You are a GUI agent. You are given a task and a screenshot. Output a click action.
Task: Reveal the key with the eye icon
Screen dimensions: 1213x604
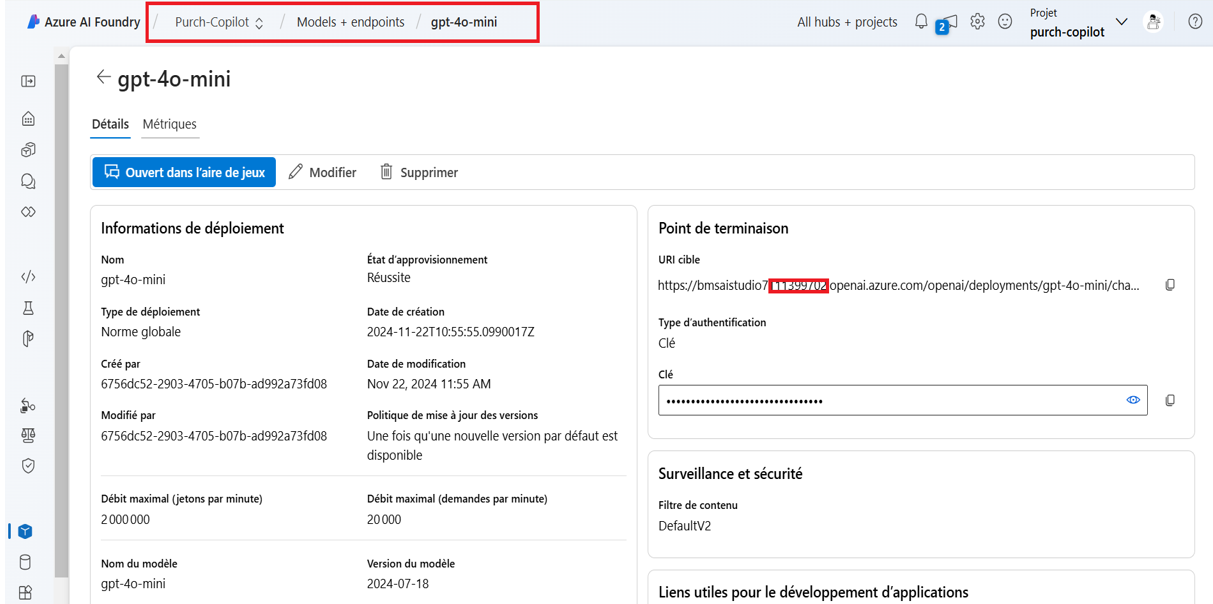1133,400
